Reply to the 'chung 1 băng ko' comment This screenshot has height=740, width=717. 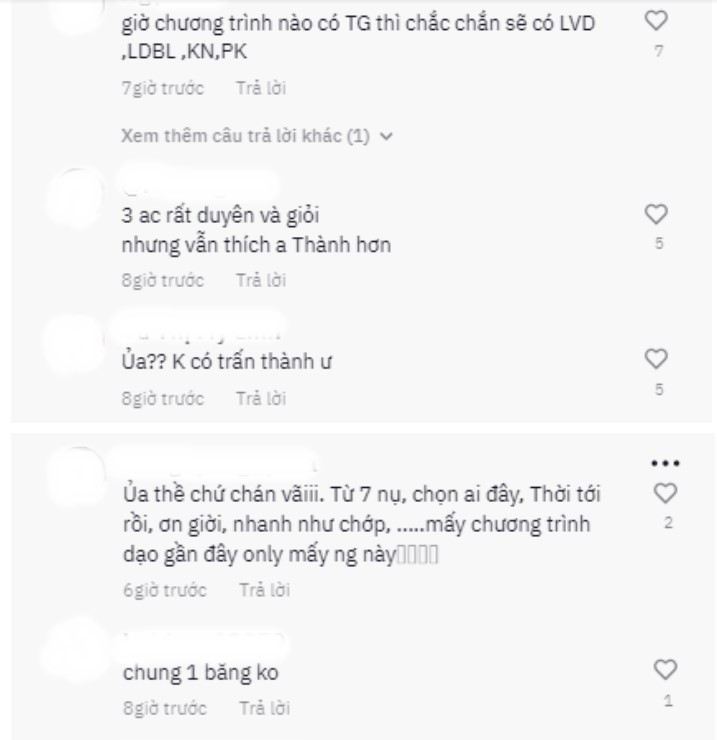pos(264,708)
